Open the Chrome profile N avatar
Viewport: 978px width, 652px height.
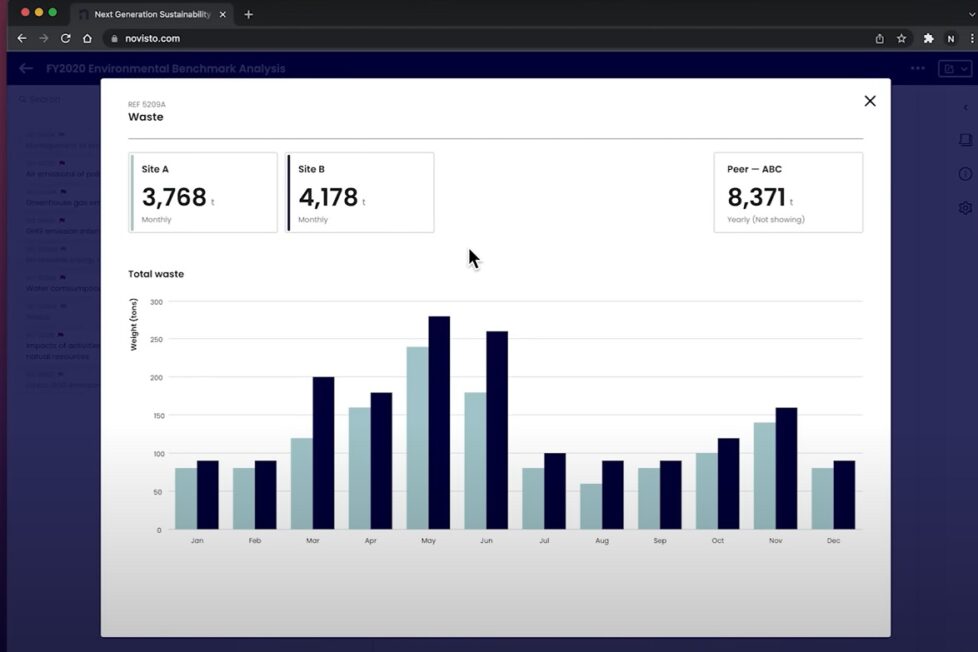[x=951, y=38]
